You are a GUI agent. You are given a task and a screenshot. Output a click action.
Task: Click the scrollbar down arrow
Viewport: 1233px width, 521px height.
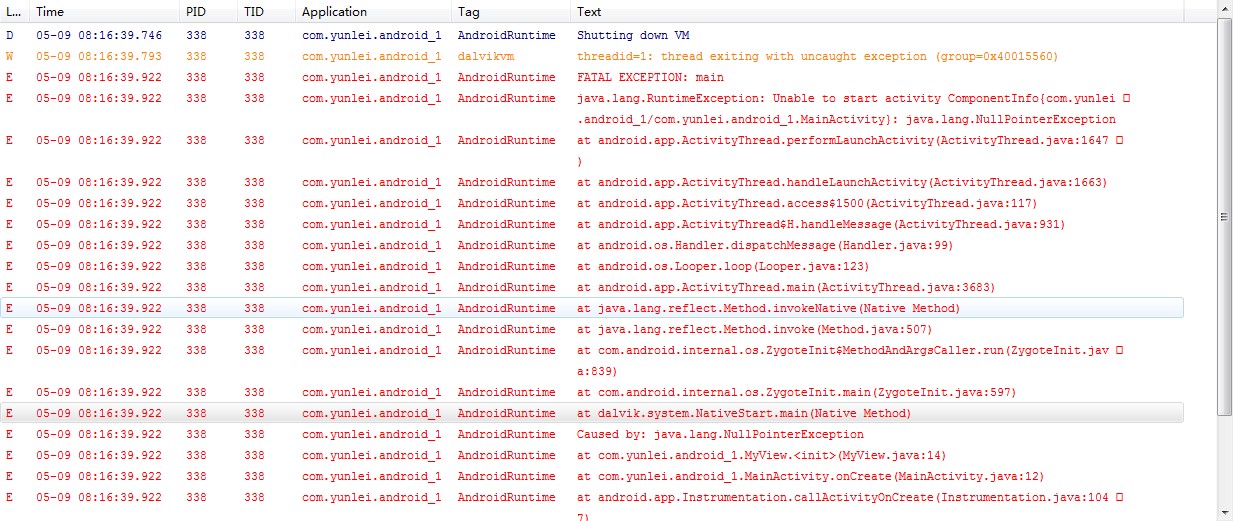[x=1224, y=512]
